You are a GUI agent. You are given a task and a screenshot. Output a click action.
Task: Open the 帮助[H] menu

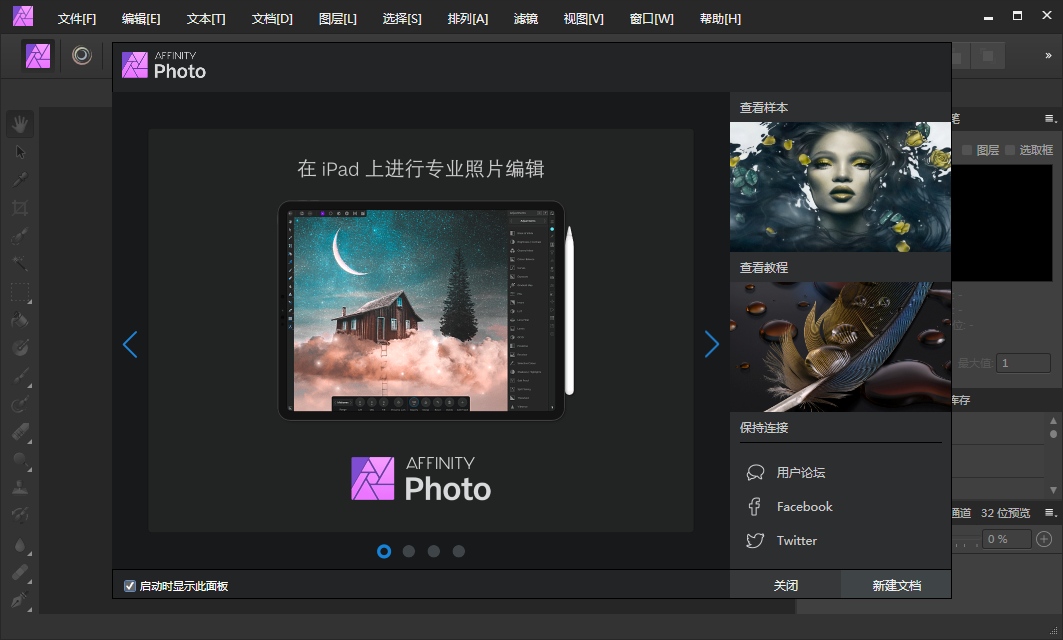tap(720, 19)
